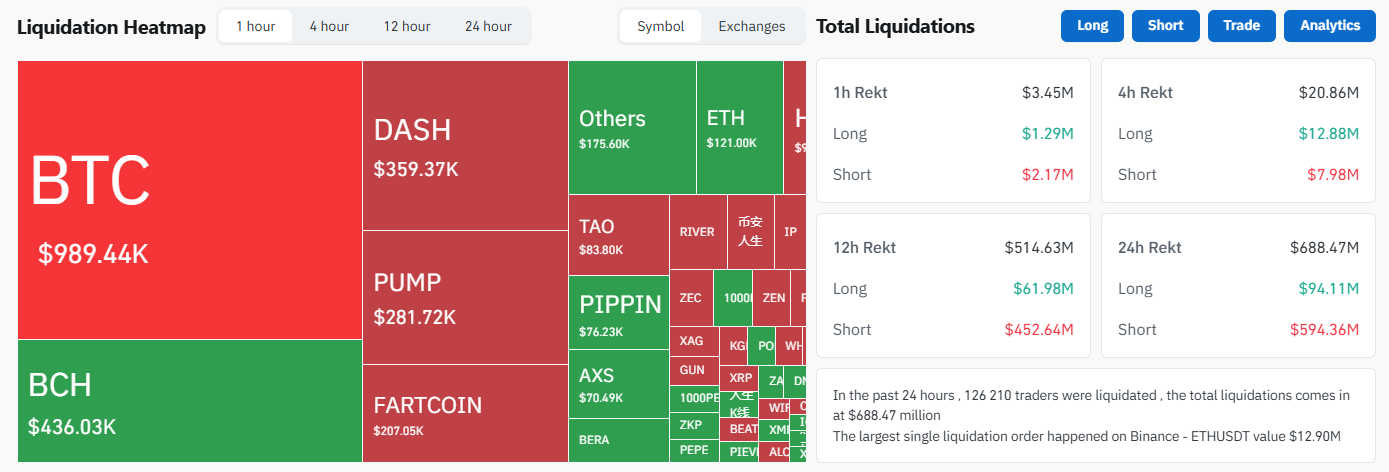Show the 24 hour liquidation heatmap

488,26
